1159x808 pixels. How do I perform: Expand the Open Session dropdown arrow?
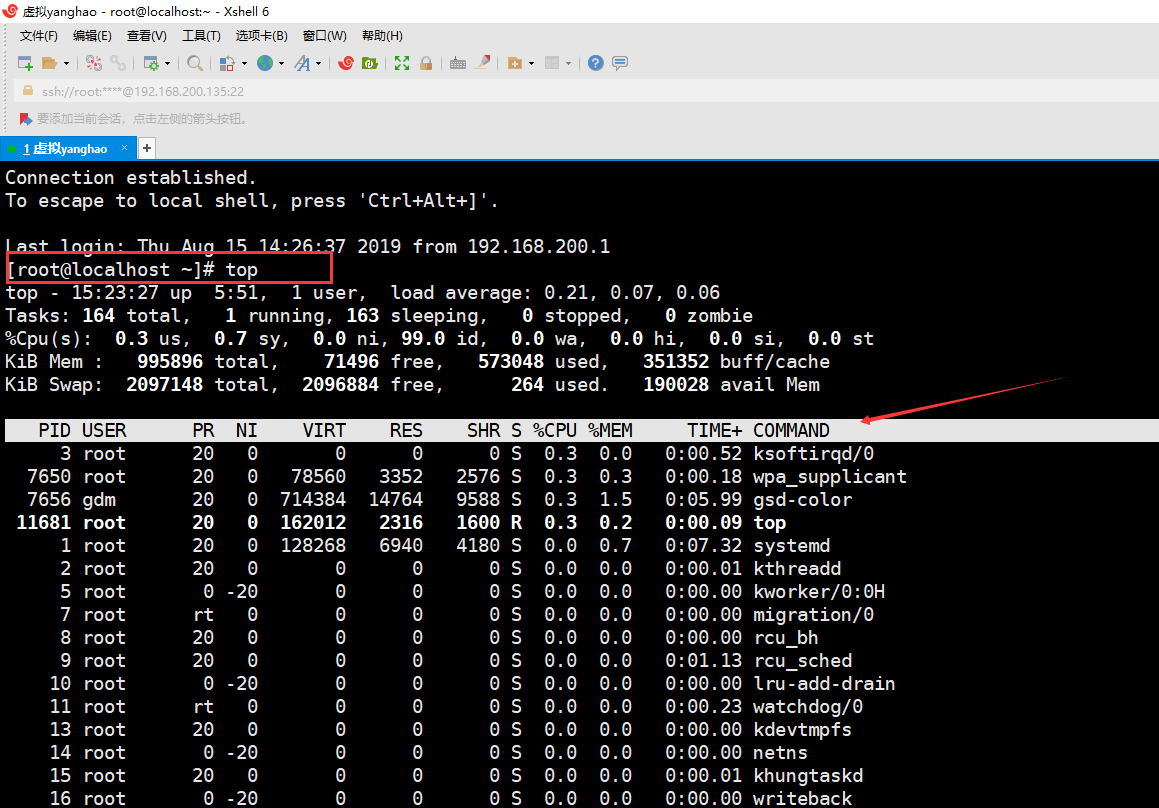67,64
